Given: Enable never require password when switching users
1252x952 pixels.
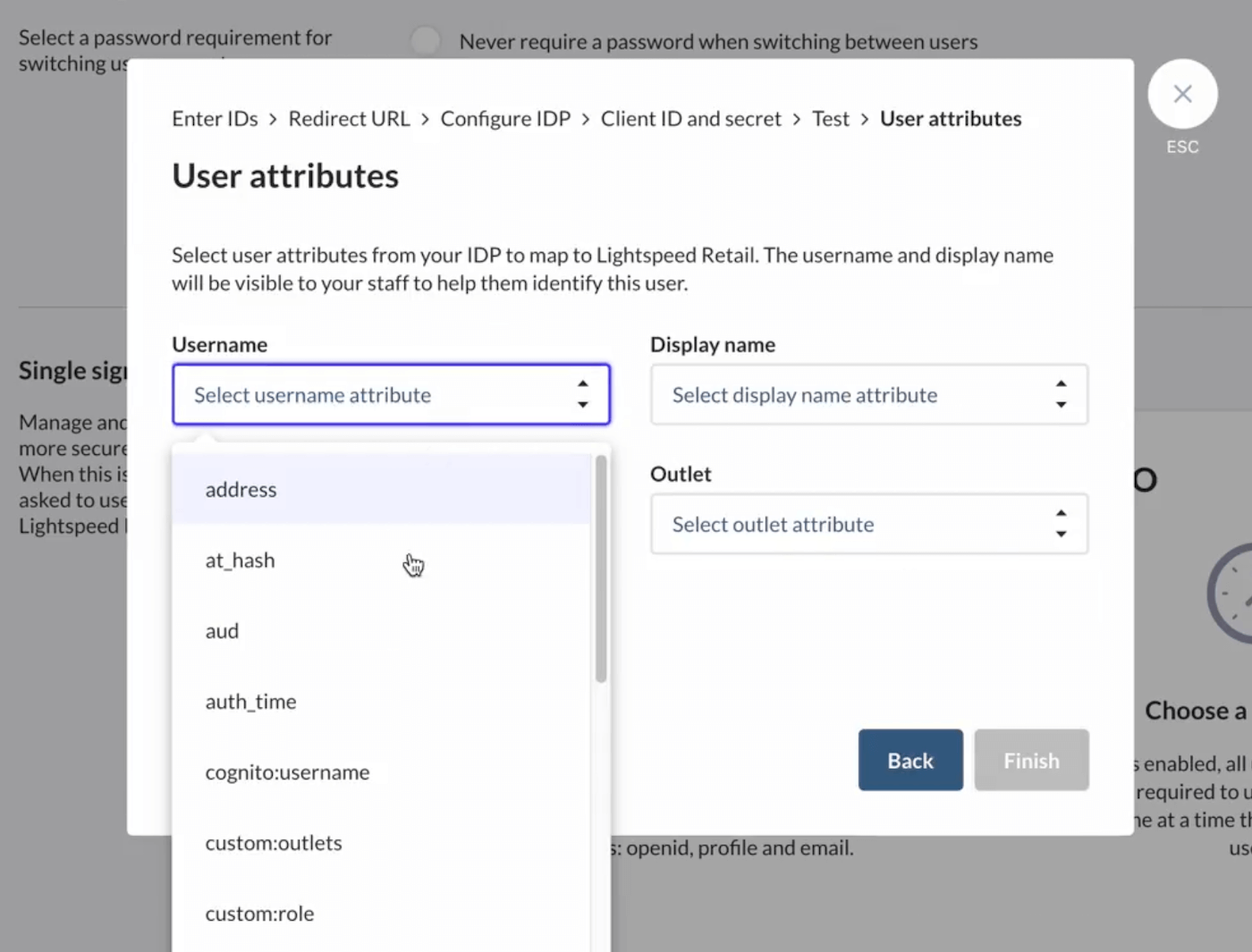Looking at the screenshot, I should click(426, 40).
